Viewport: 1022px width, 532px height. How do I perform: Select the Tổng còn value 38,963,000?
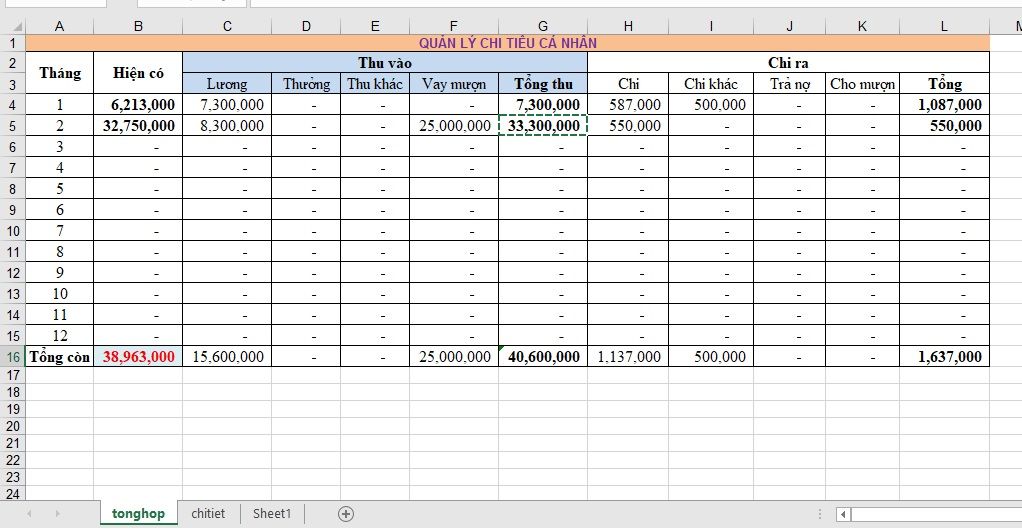tap(138, 357)
